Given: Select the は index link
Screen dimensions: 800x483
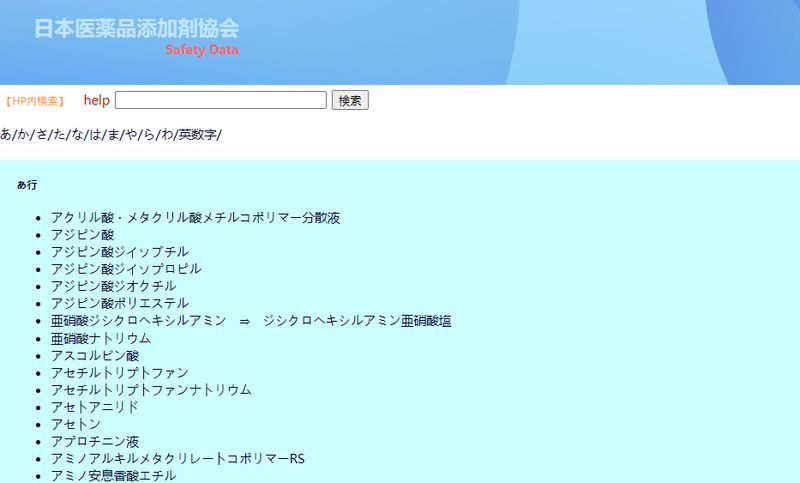Looking at the screenshot, I should tap(96, 135).
